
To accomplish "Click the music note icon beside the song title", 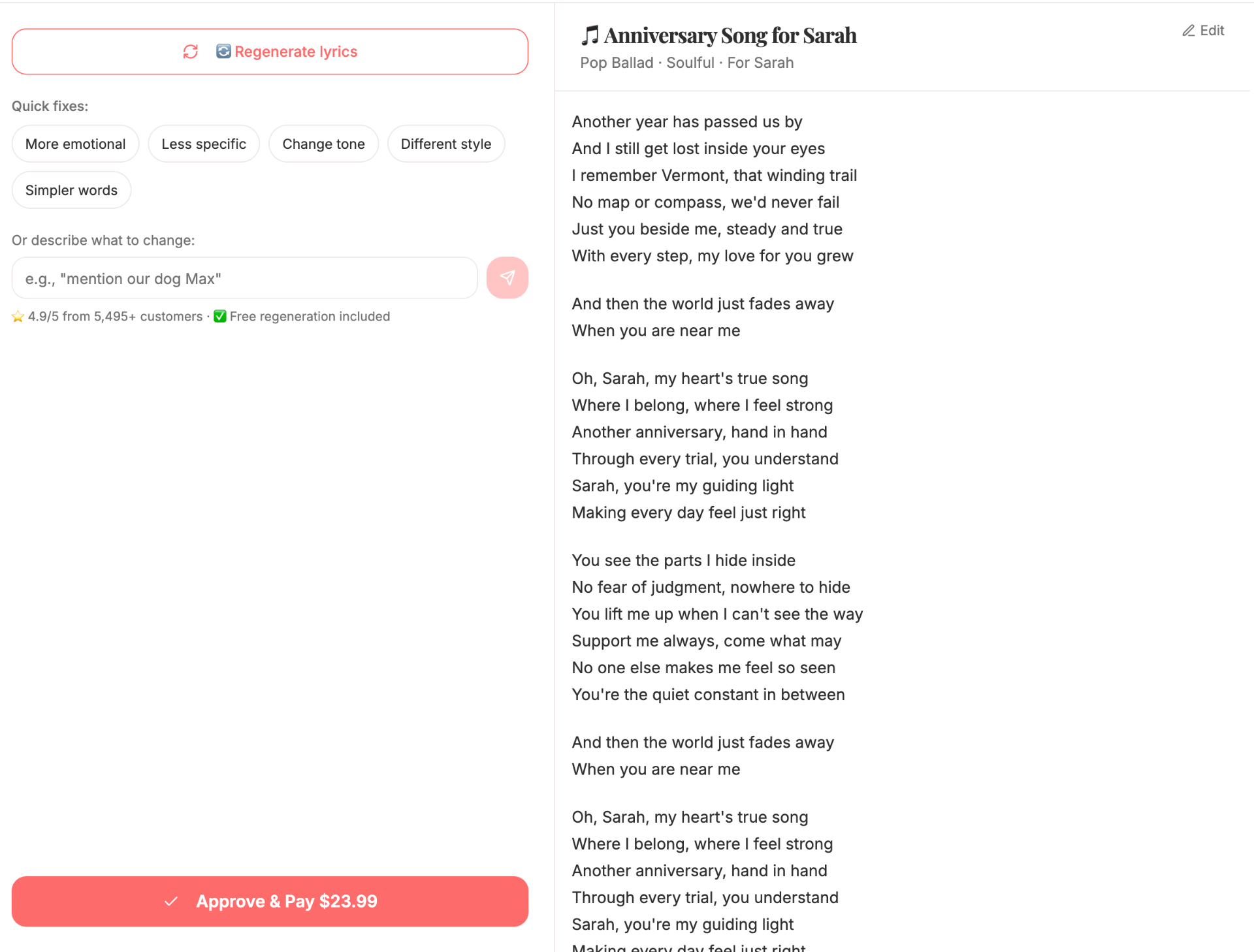I will point(590,35).
